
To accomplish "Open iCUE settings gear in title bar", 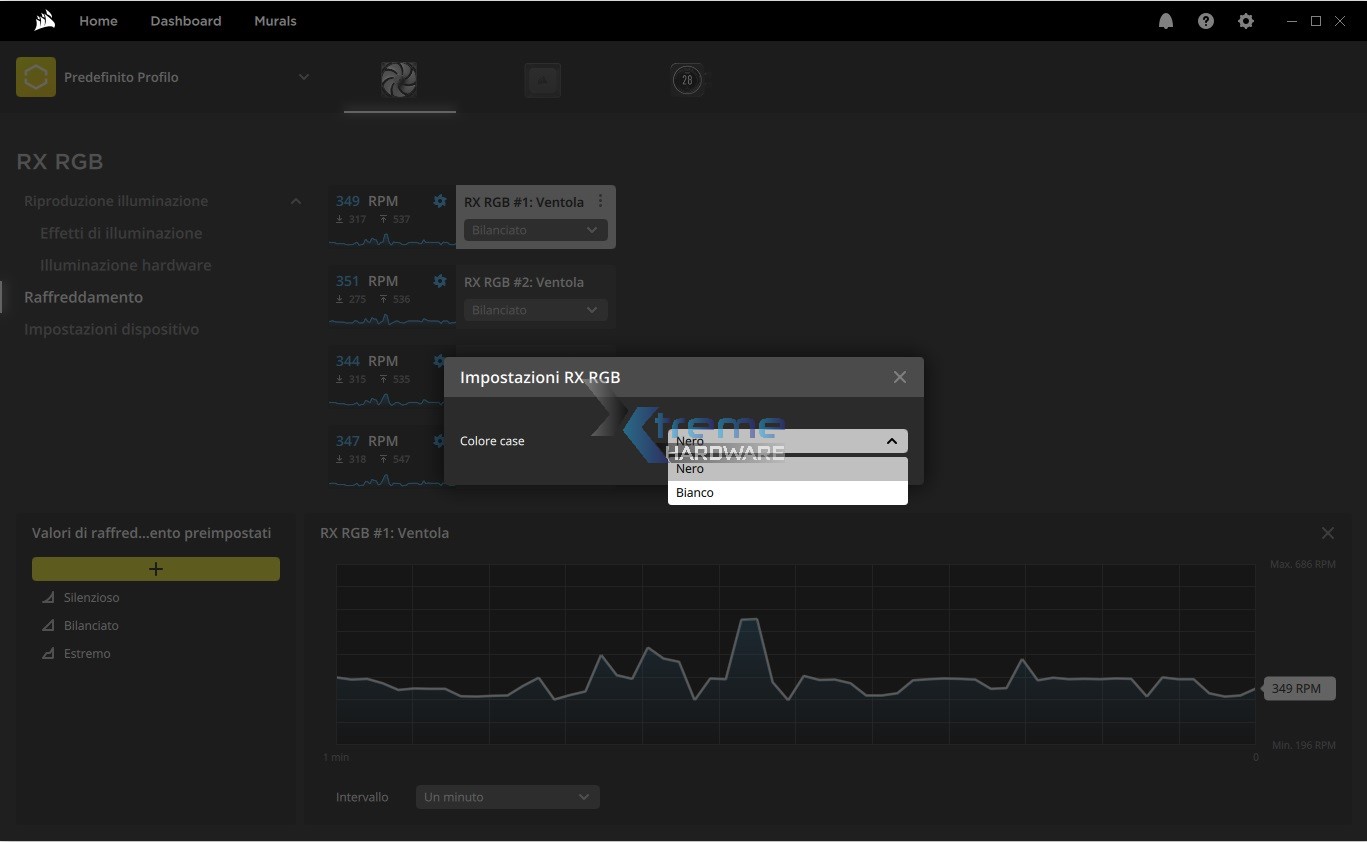I will [1245, 21].
